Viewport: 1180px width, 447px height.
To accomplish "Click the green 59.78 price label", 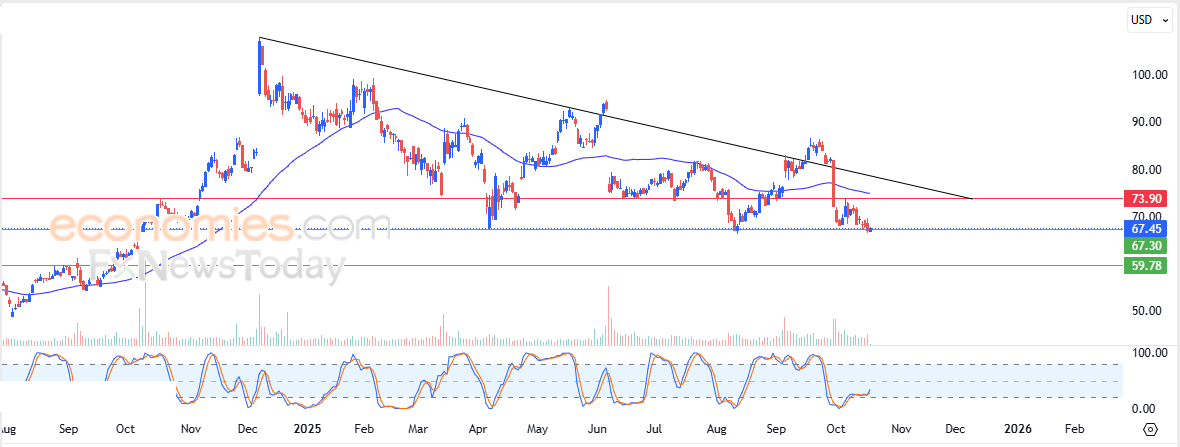I will tap(1145, 266).
